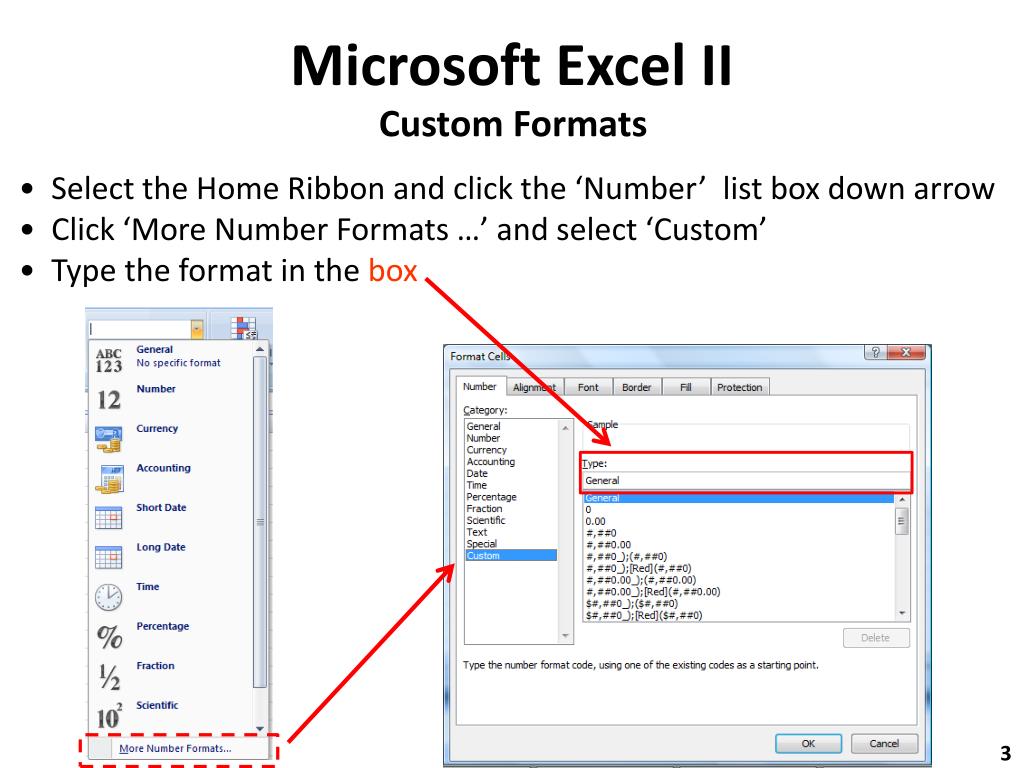Click the Number format combo box field

(x=139, y=329)
